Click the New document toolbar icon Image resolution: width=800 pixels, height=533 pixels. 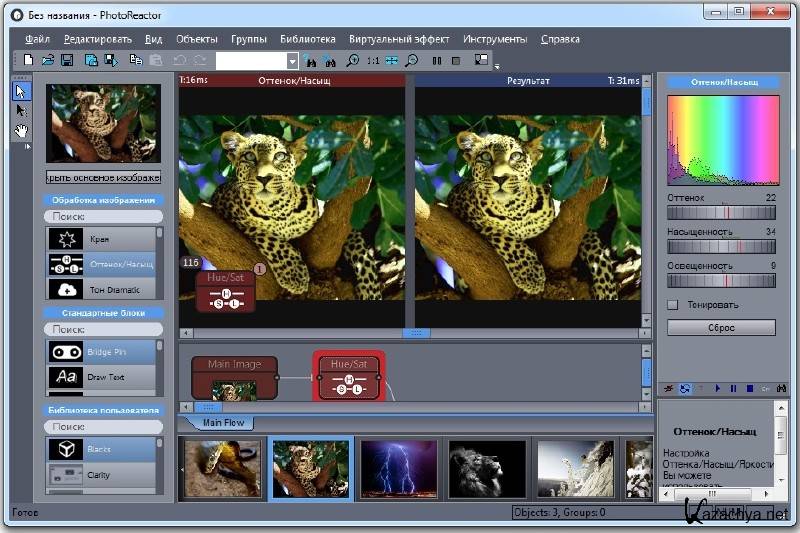(x=29, y=61)
